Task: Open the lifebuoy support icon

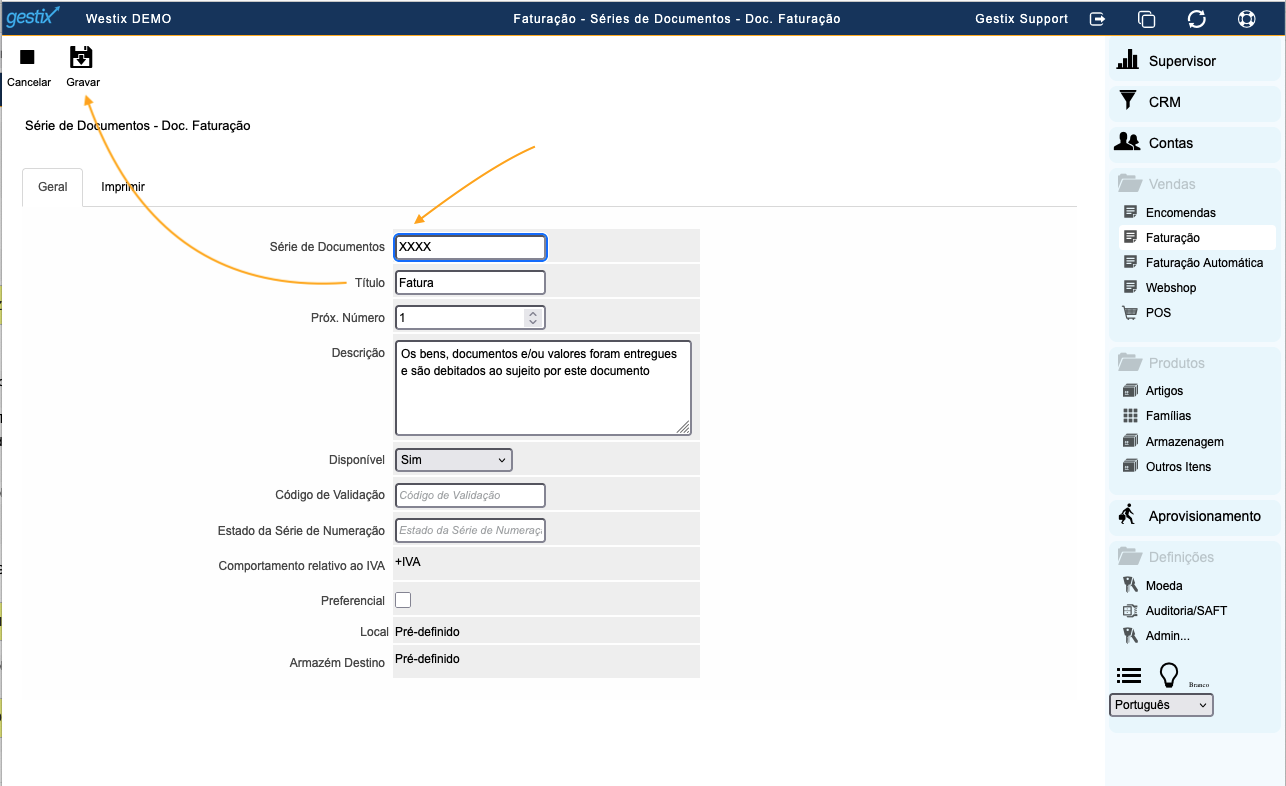Action: [x=1246, y=19]
